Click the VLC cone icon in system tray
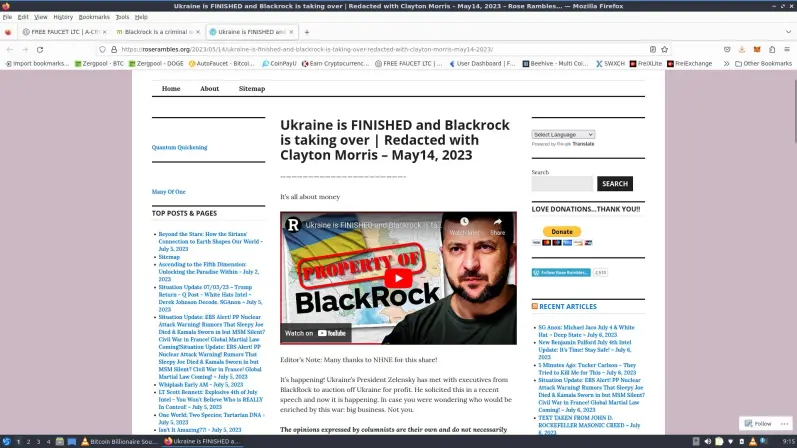This screenshot has width=797, height=448. (753, 441)
